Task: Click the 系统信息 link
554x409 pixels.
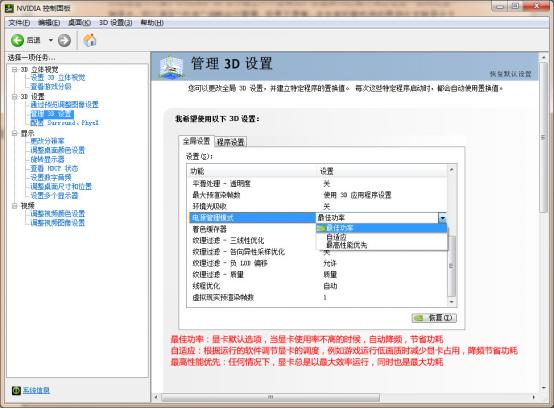Action: point(36,390)
